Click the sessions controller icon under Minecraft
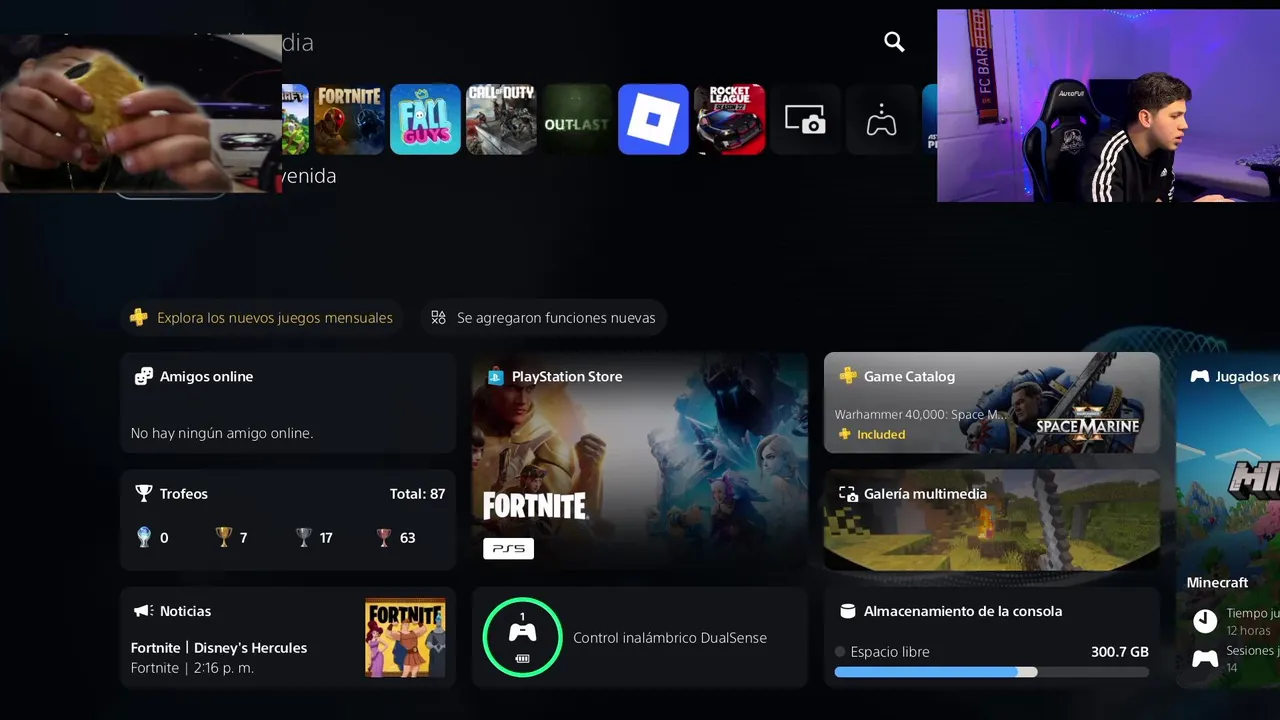 pyautogui.click(x=1205, y=659)
